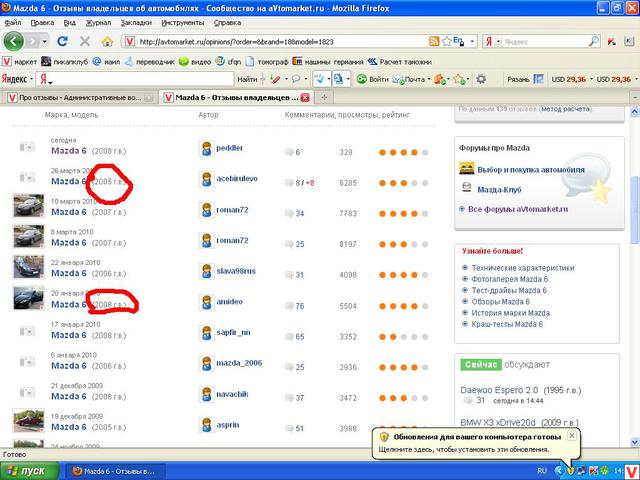Screen dimensions: 640x480
Task: Open Все форумы aVtomarket.ru link
Action: 518,209
